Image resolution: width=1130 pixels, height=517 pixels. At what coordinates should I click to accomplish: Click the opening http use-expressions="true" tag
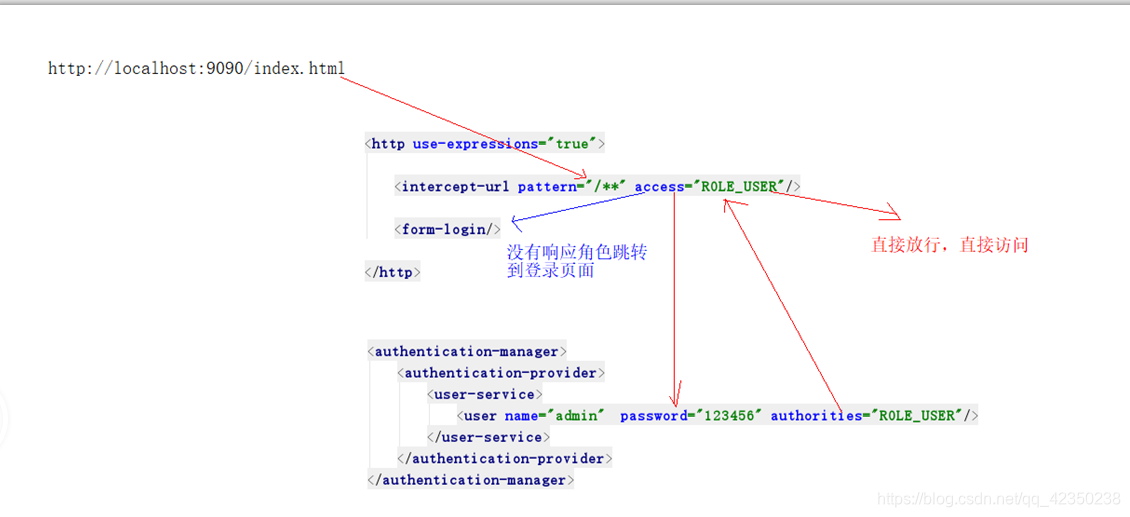485,144
